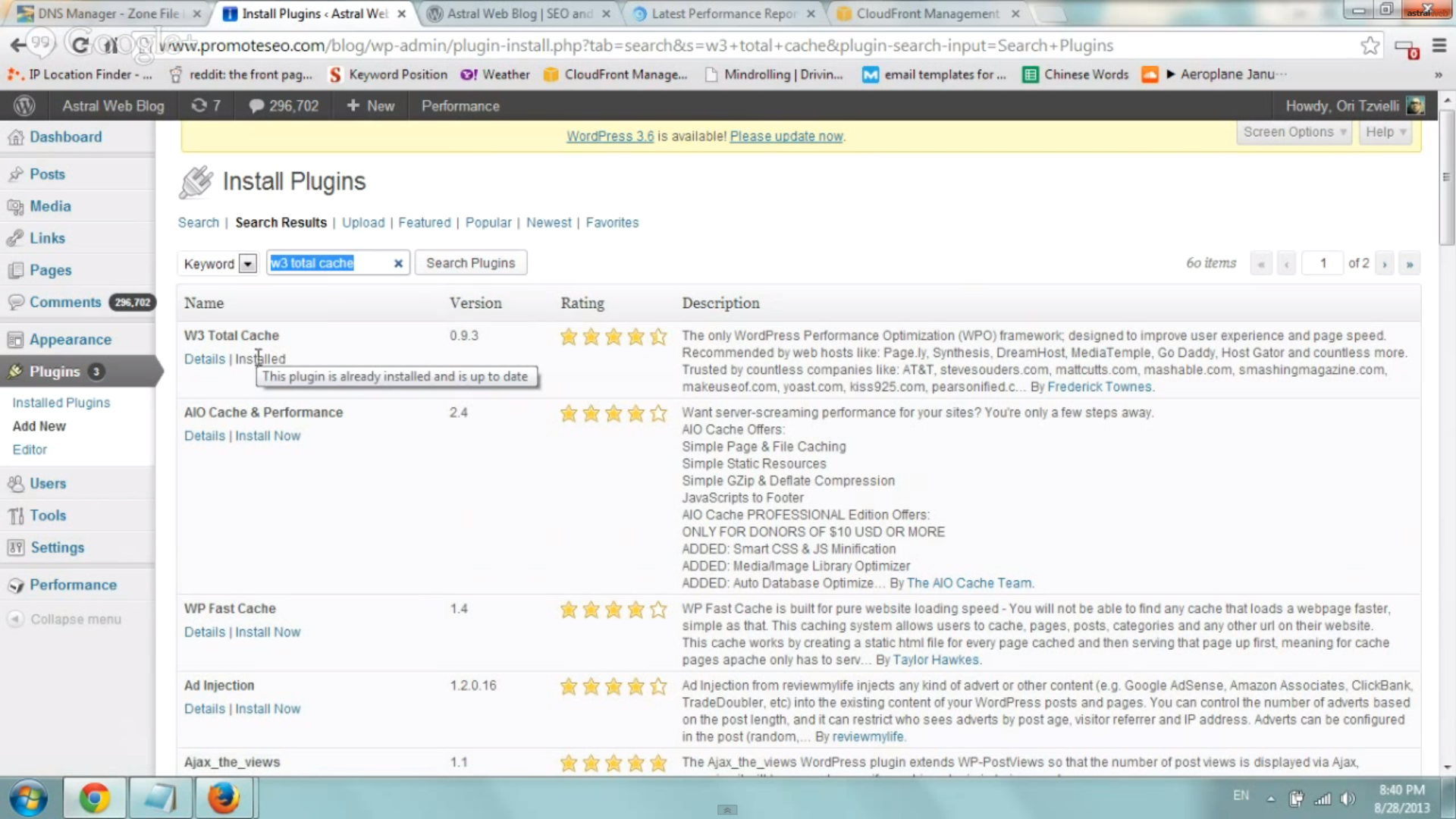The image size is (1456, 819).
Task: Switch to the Popular tab
Action: point(488,222)
